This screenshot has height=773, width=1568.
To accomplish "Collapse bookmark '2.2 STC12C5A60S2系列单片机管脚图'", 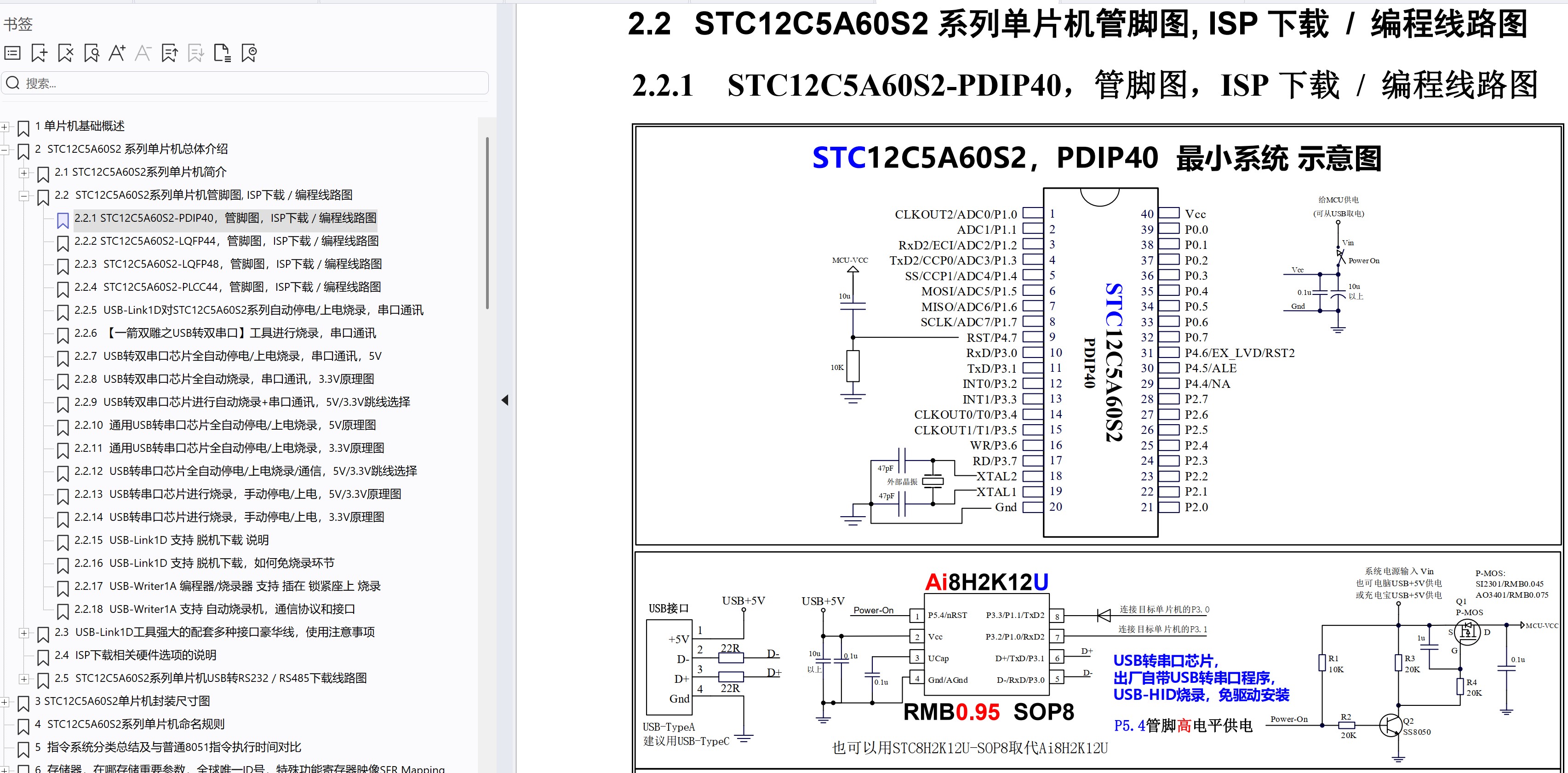I will 24,196.
